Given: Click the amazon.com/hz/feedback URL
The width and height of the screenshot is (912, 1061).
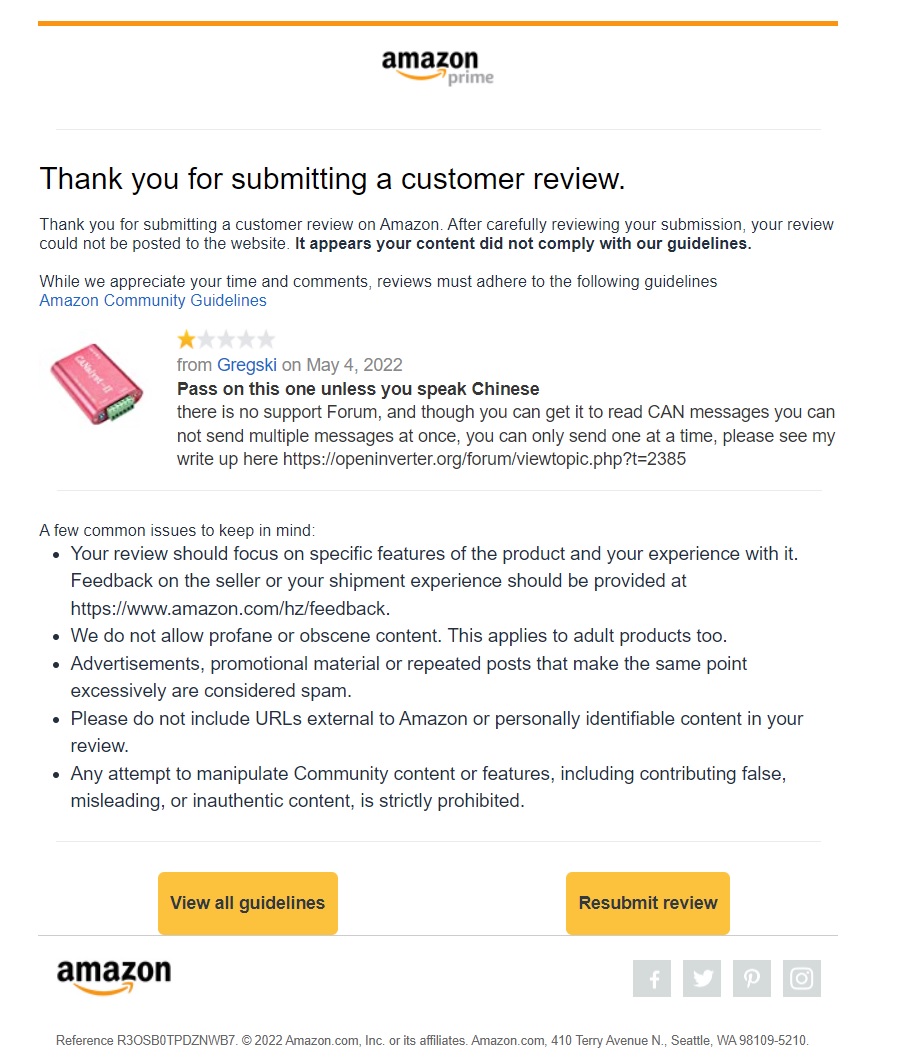Looking at the screenshot, I should [x=229, y=607].
